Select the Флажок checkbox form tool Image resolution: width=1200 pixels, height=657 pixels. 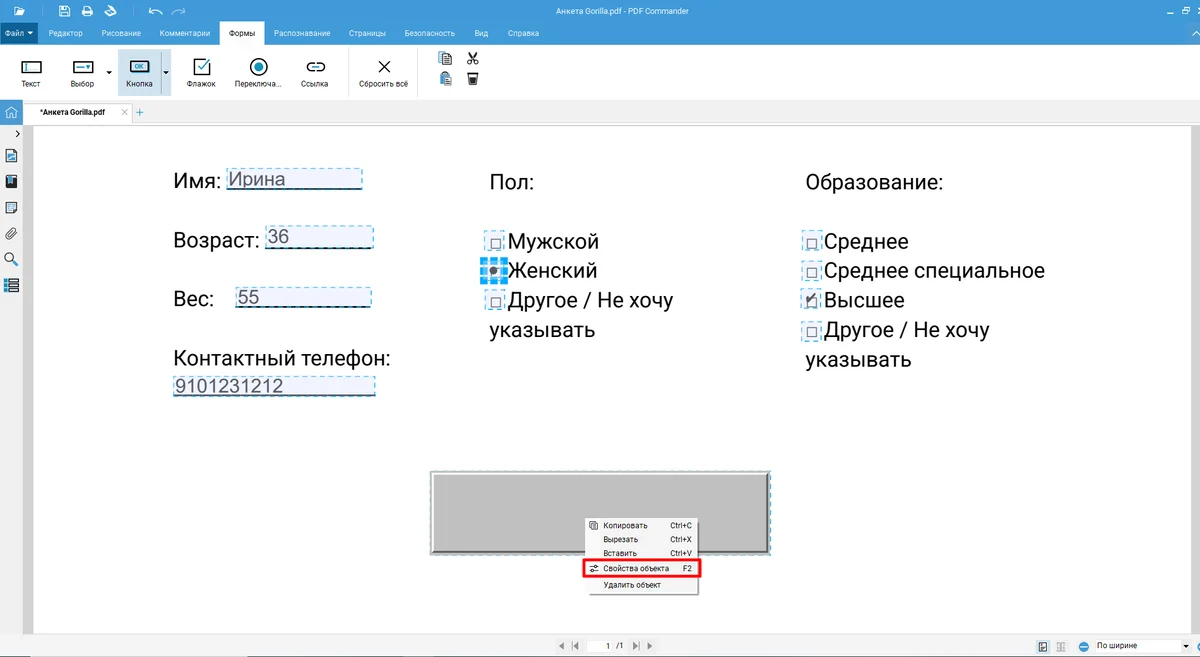click(201, 72)
